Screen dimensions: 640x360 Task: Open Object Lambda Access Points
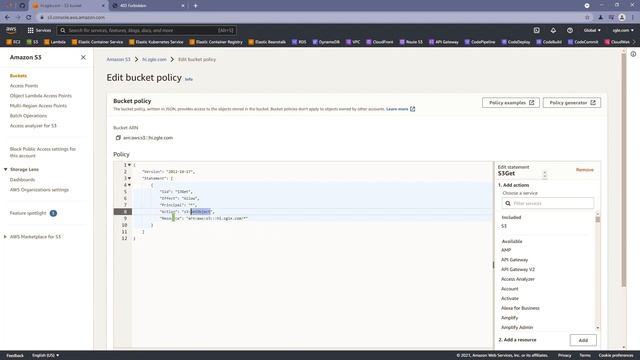click(41, 96)
